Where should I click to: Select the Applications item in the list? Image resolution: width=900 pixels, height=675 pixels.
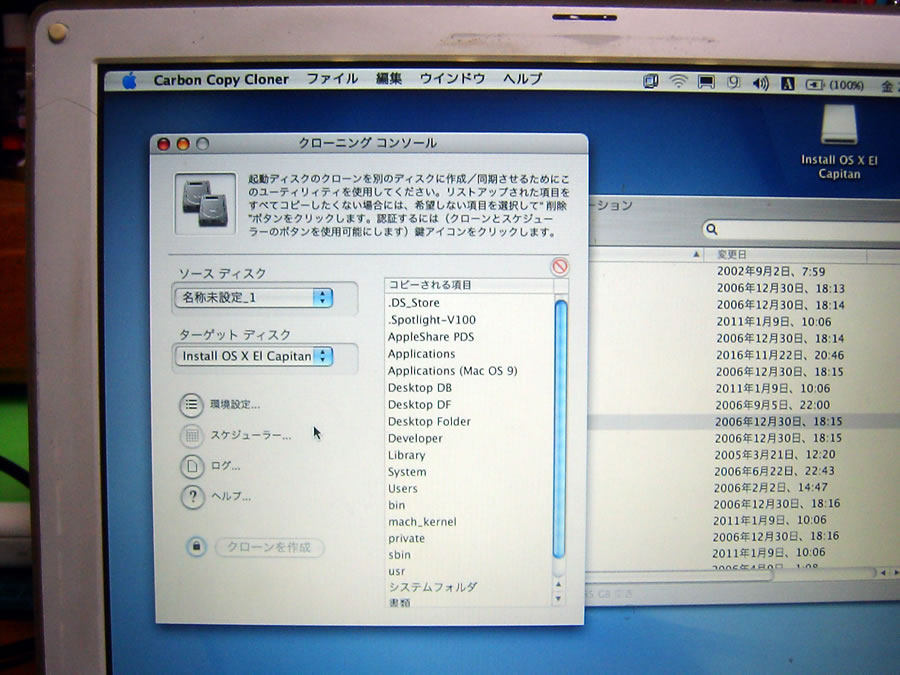coord(421,354)
